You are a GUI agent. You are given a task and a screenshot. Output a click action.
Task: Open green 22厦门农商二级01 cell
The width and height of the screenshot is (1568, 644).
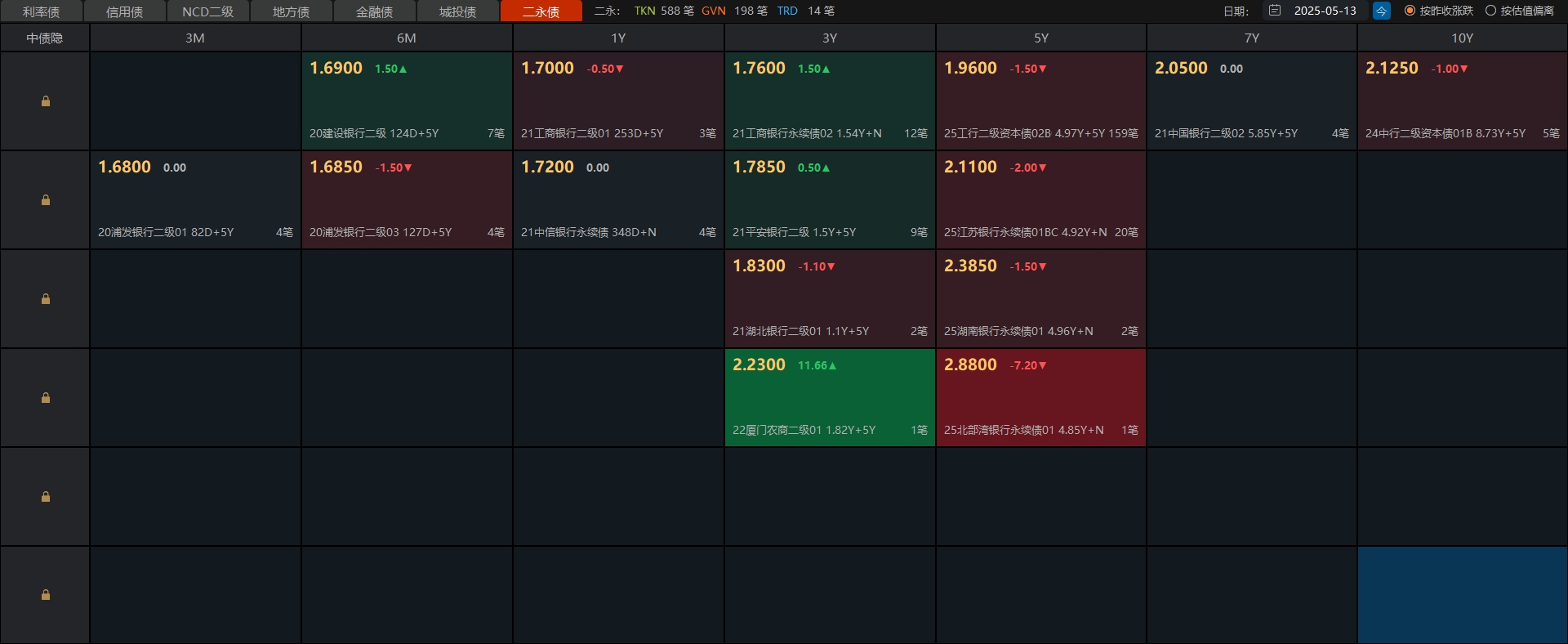(830, 398)
